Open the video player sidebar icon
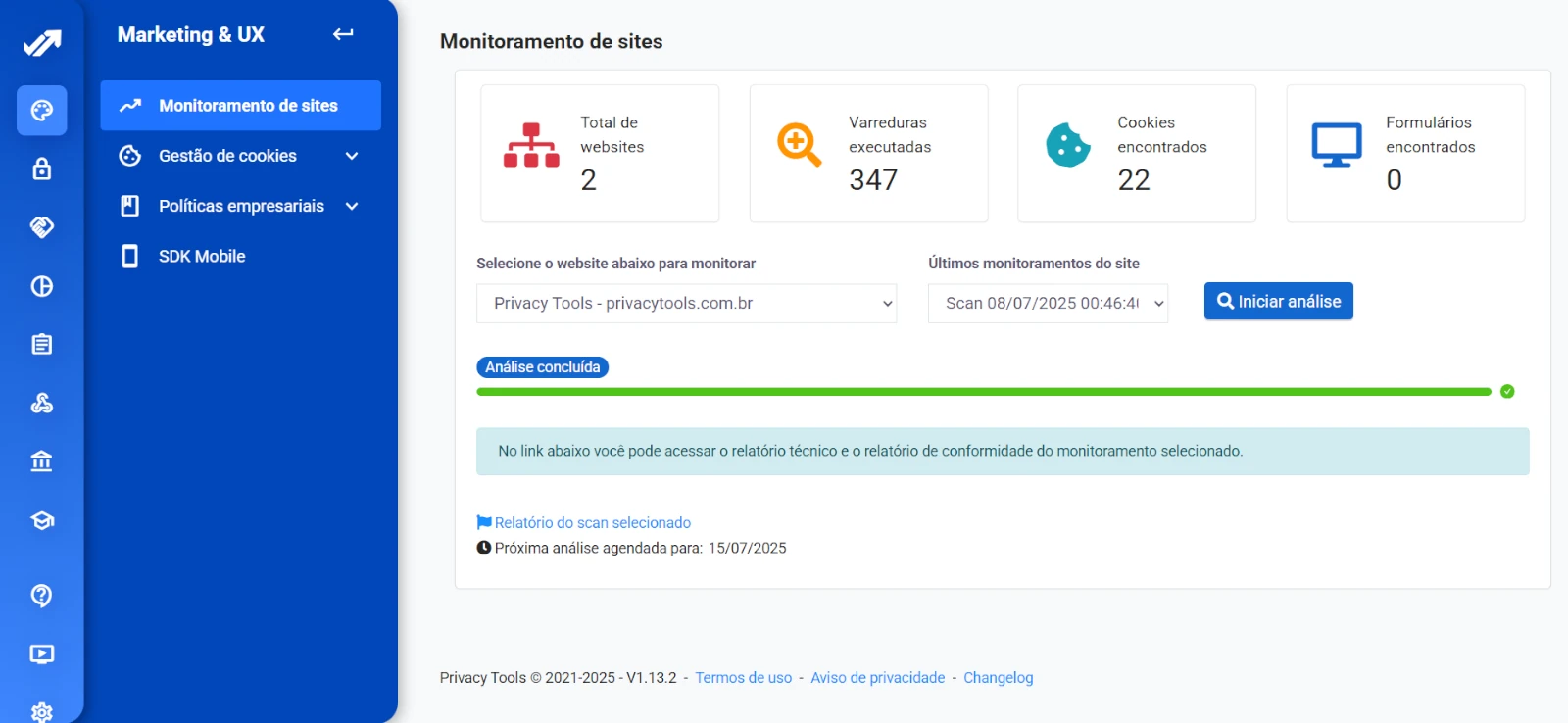Screen dimensions: 1568x723 click(x=41, y=653)
